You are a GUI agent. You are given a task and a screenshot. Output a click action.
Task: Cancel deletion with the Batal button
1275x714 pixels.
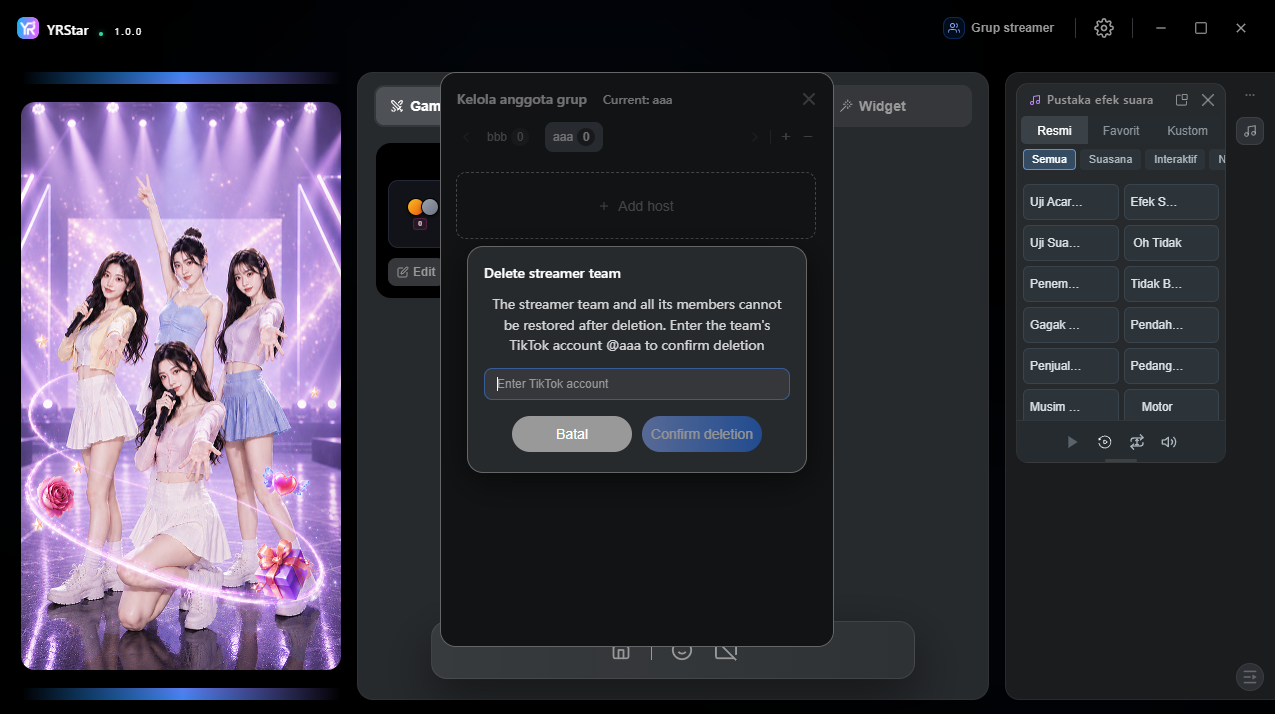pyautogui.click(x=572, y=434)
